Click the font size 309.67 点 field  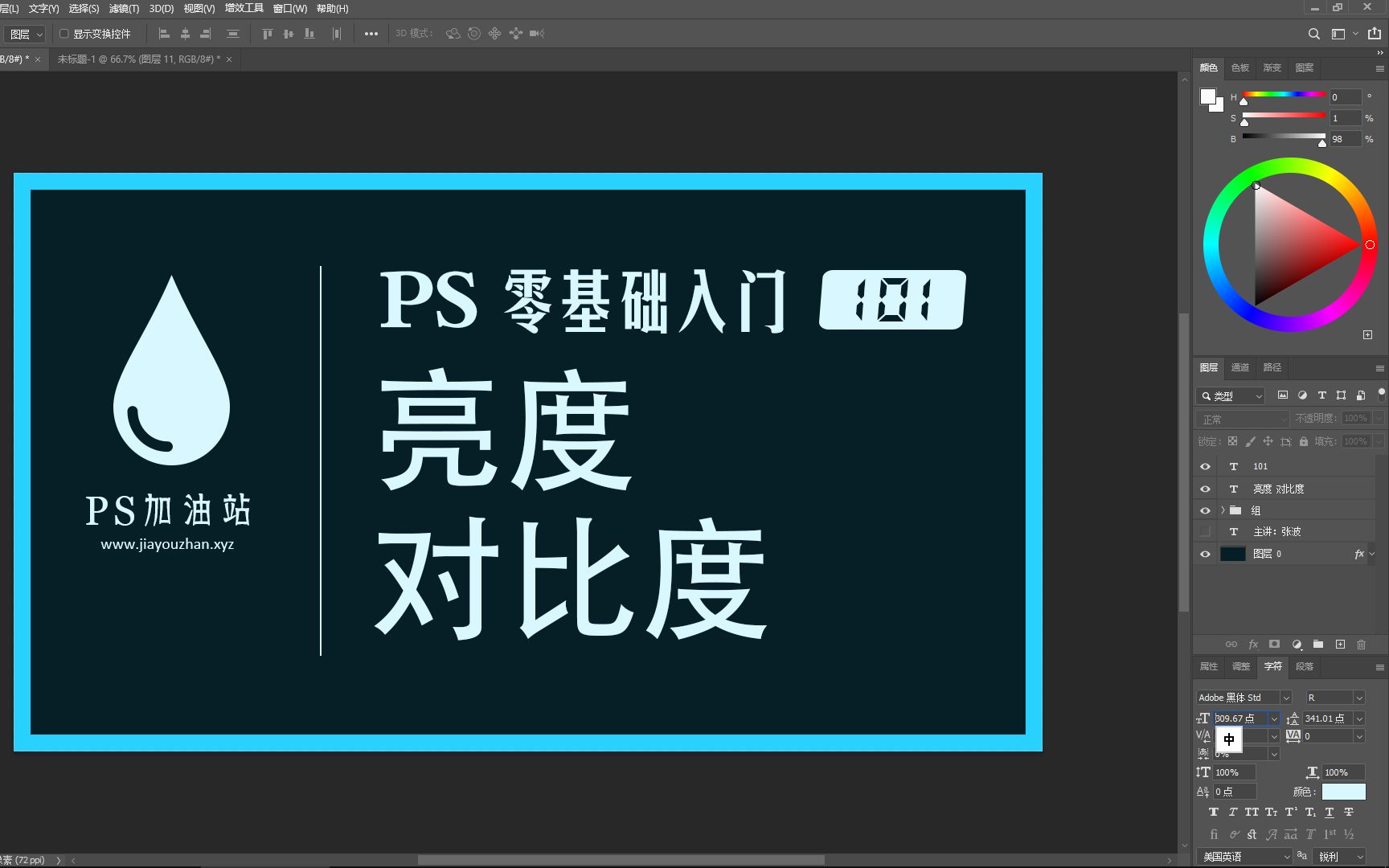pos(1239,719)
